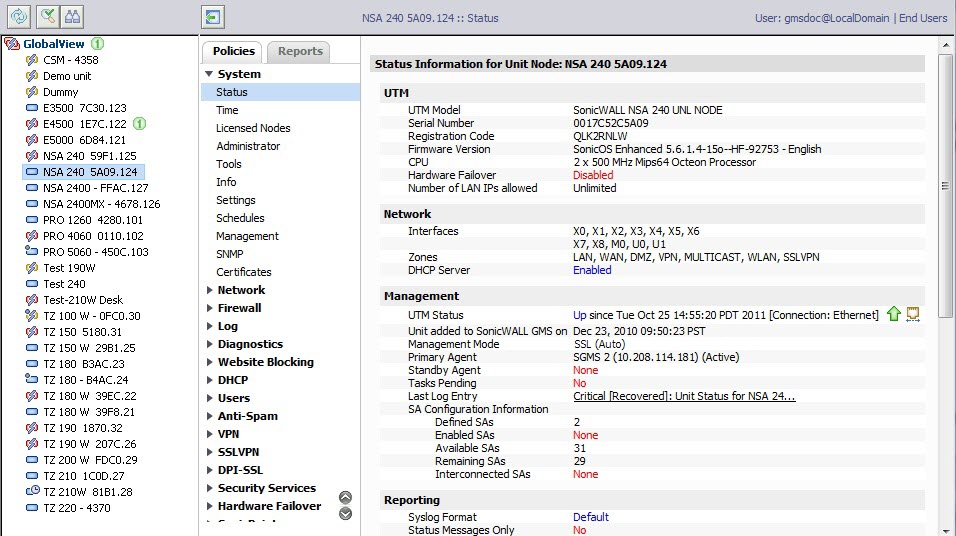
Task: Click the icon beside TZ 190 W 207C.26
Action: point(32,443)
